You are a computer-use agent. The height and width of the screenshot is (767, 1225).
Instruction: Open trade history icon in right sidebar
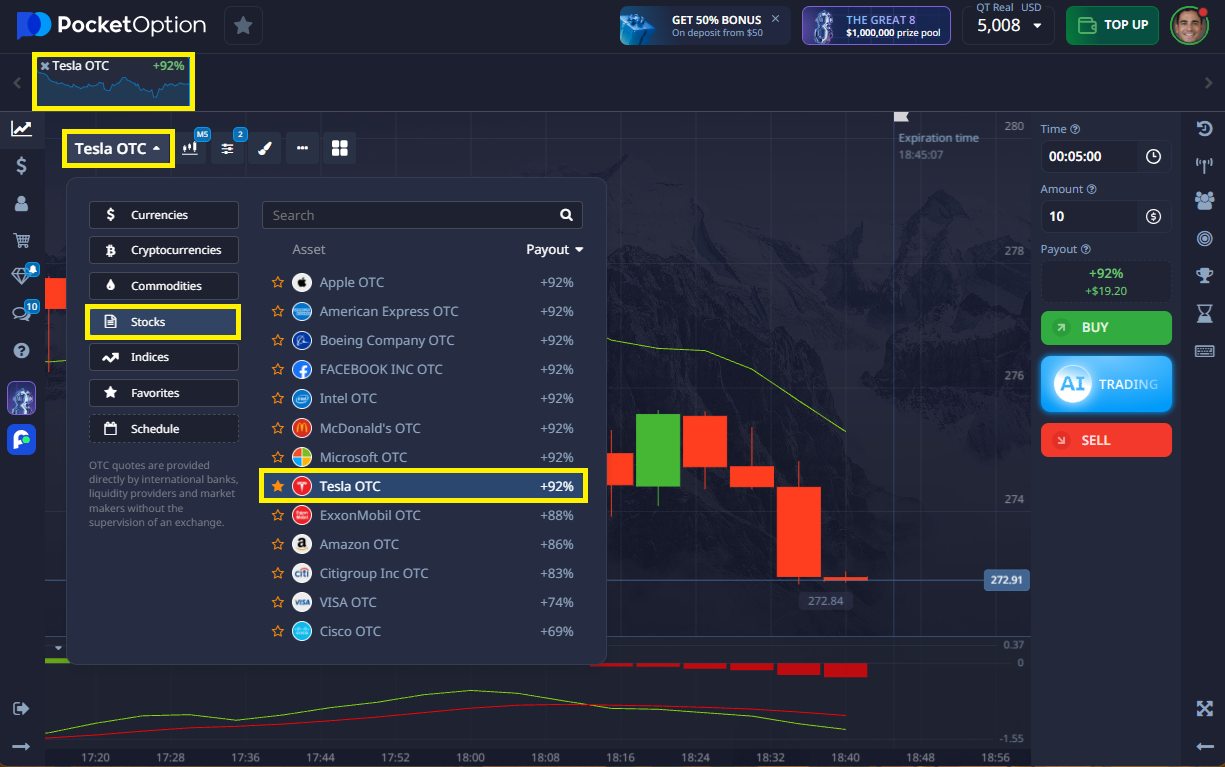coord(1204,128)
